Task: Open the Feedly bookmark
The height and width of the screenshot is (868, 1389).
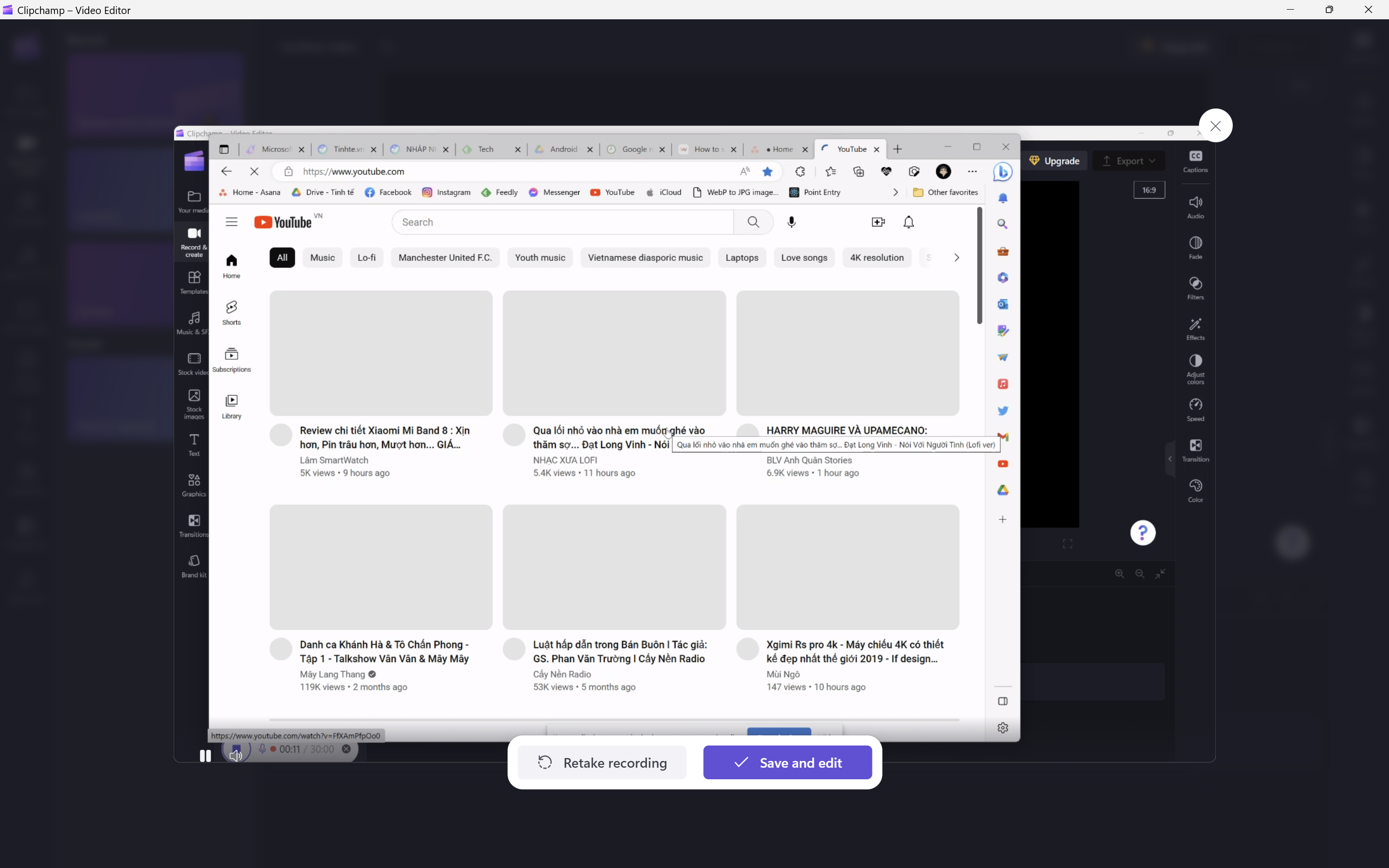Action: [x=499, y=192]
